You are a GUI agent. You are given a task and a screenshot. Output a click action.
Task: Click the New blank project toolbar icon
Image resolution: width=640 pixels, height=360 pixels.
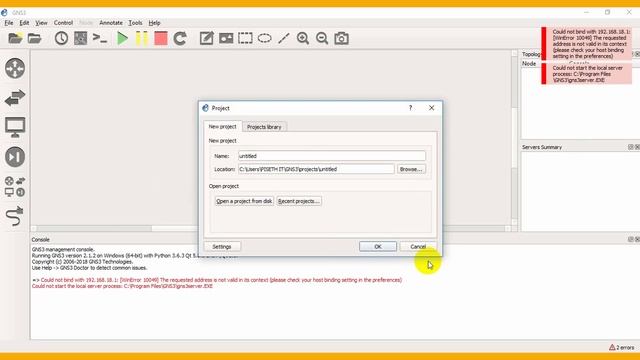tap(15, 38)
